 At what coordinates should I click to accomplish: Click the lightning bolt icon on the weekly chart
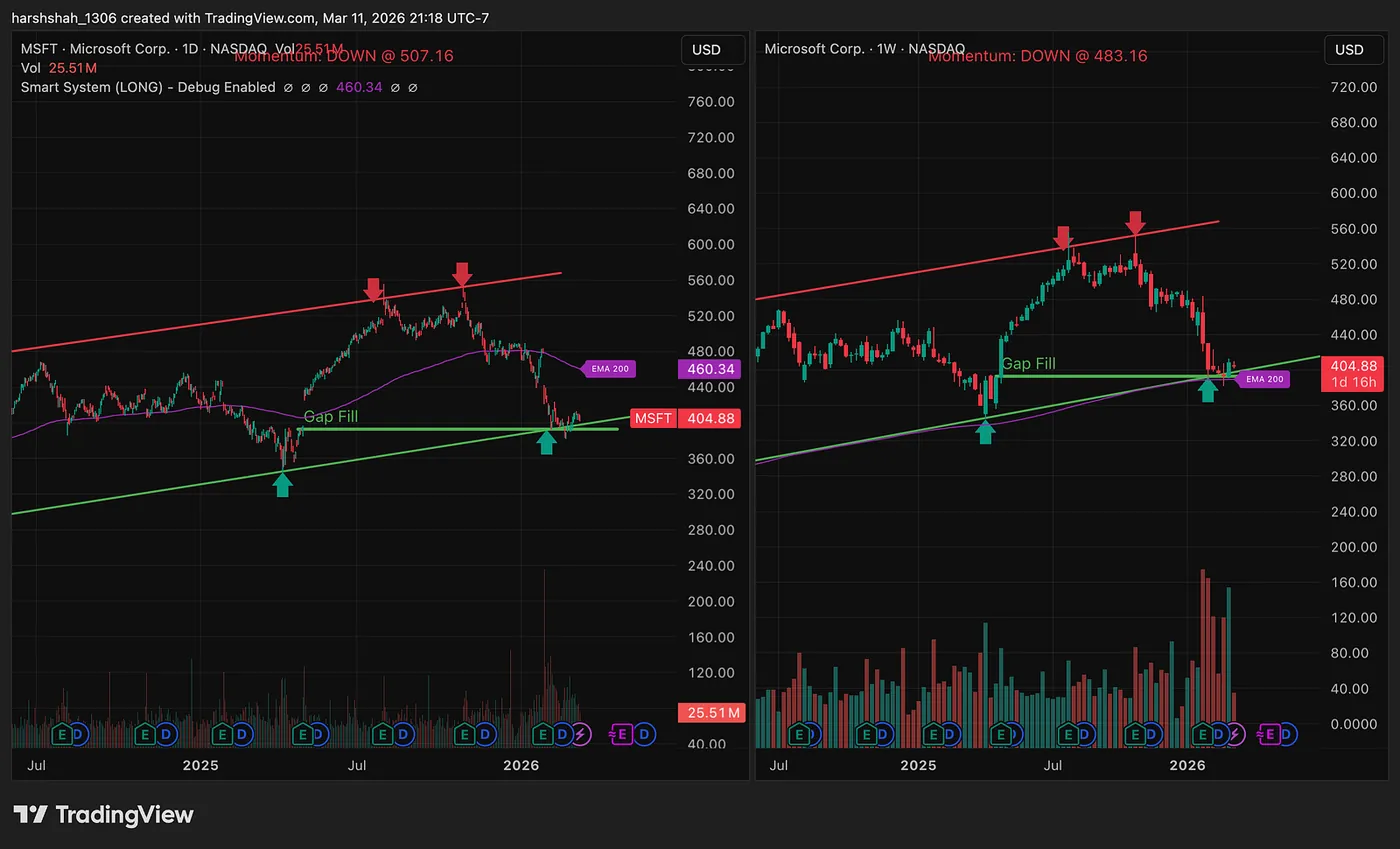pyautogui.click(x=1235, y=734)
